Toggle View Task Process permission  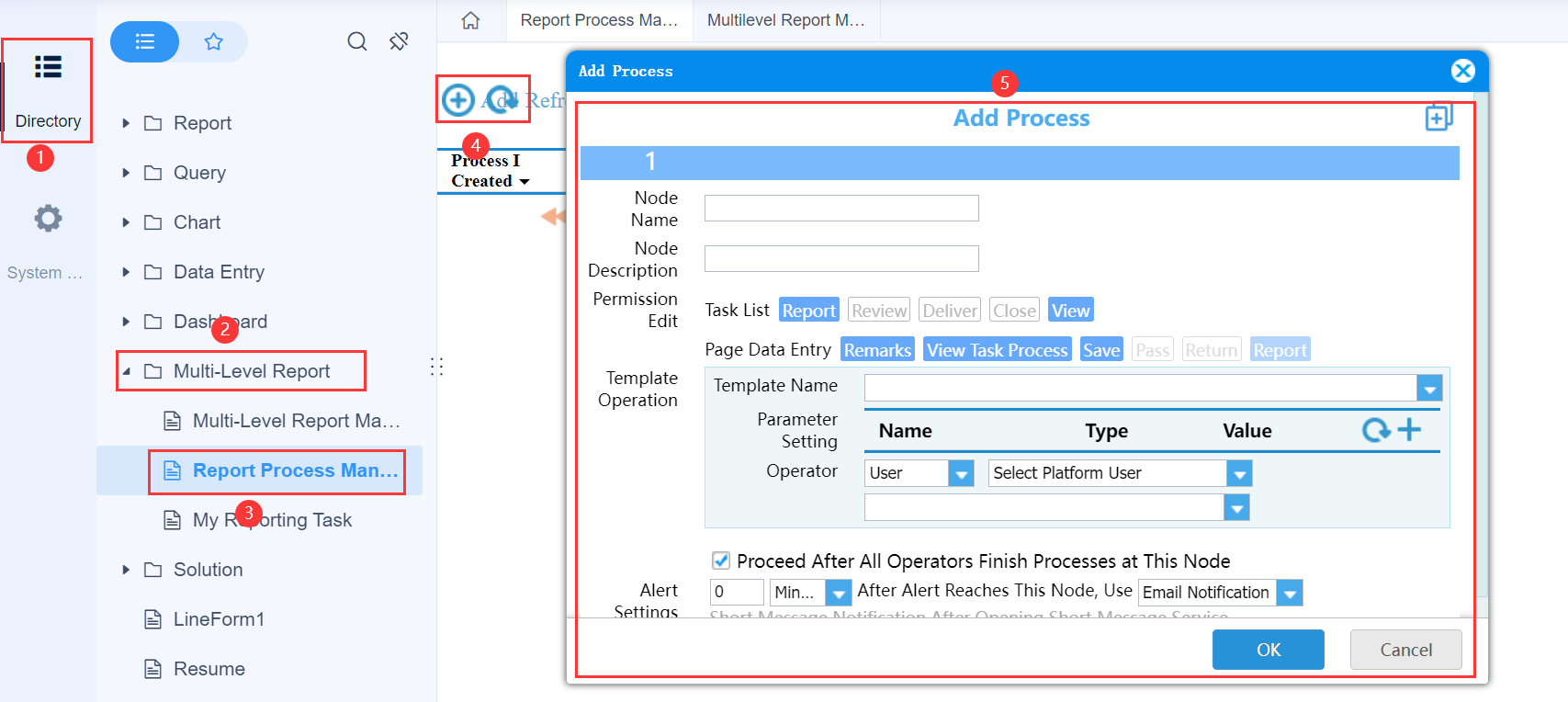(x=998, y=350)
